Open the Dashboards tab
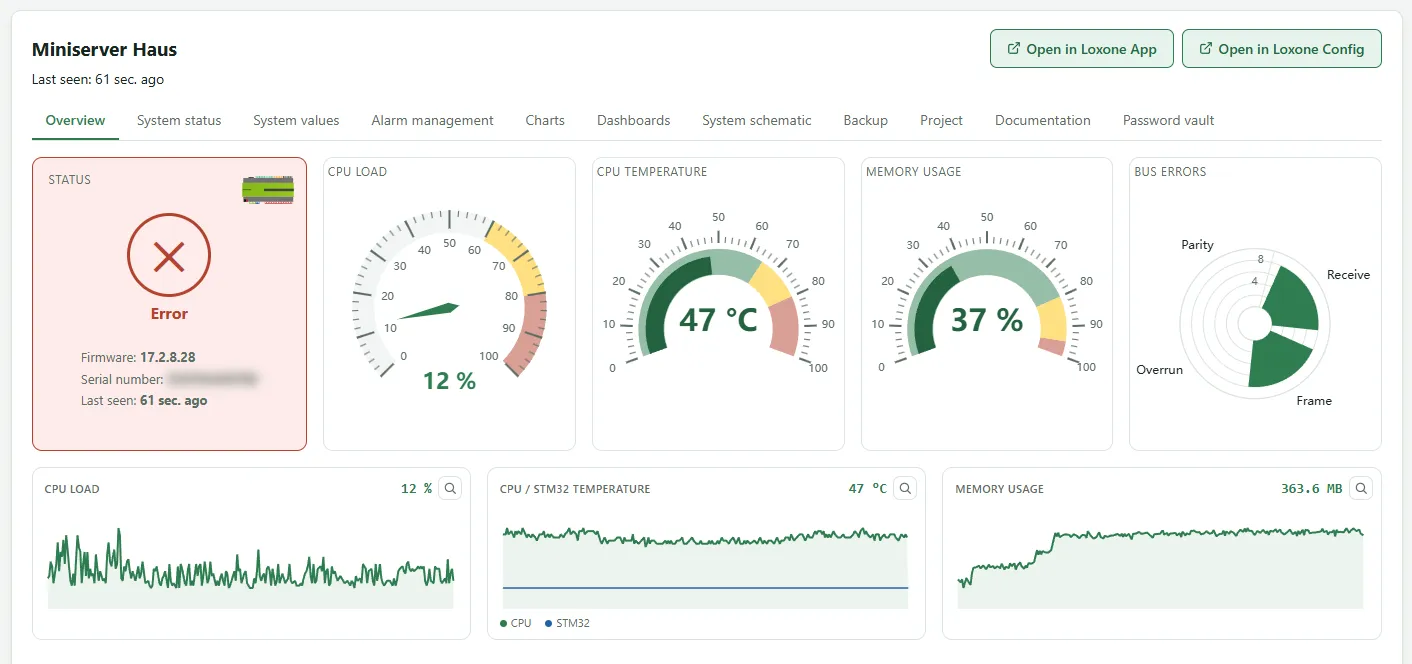The width and height of the screenshot is (1412, 664). click(633, 120)
